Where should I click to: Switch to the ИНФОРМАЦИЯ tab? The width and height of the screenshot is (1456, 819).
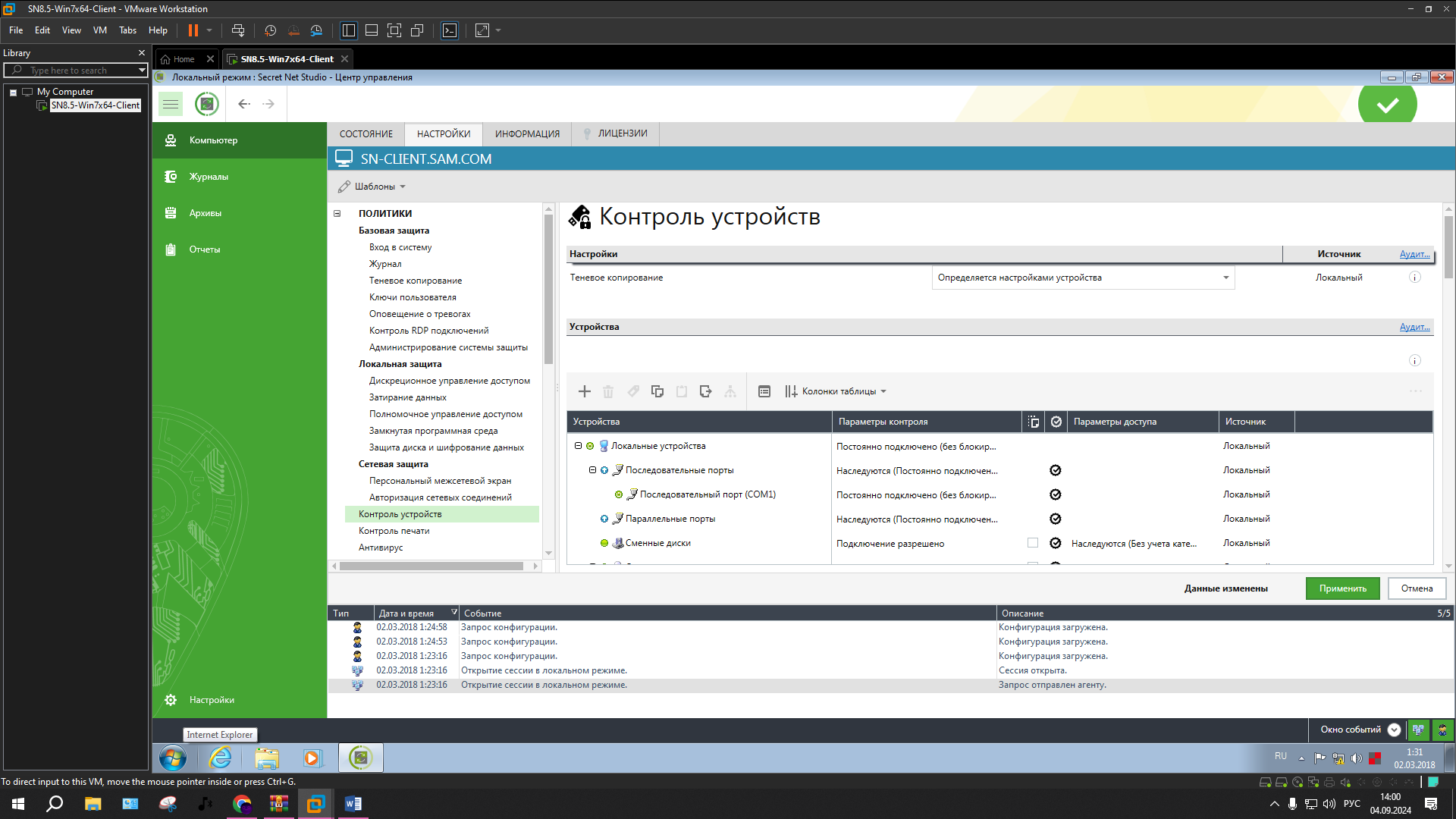click(527, 133)
